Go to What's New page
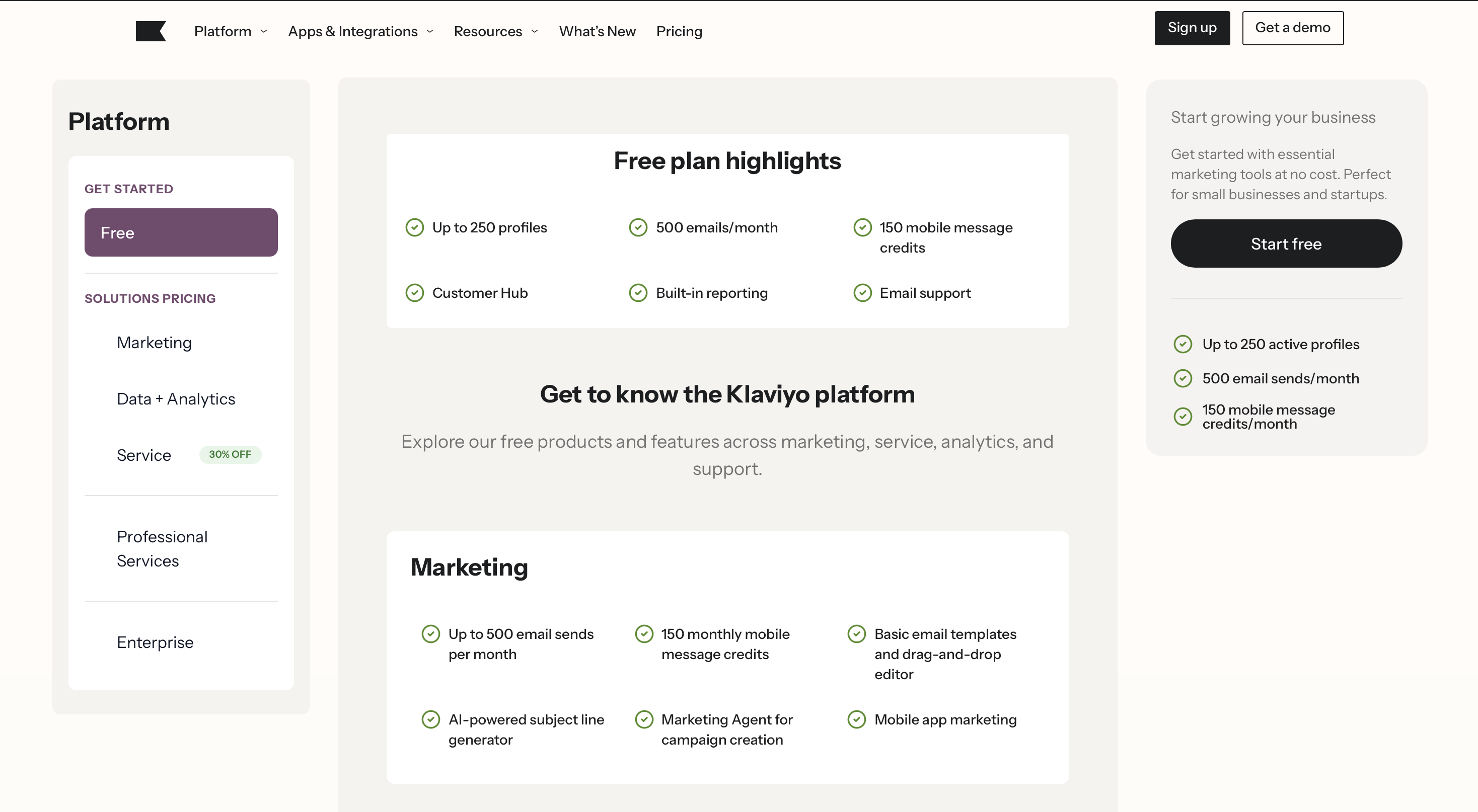 [x=597, y=31]
